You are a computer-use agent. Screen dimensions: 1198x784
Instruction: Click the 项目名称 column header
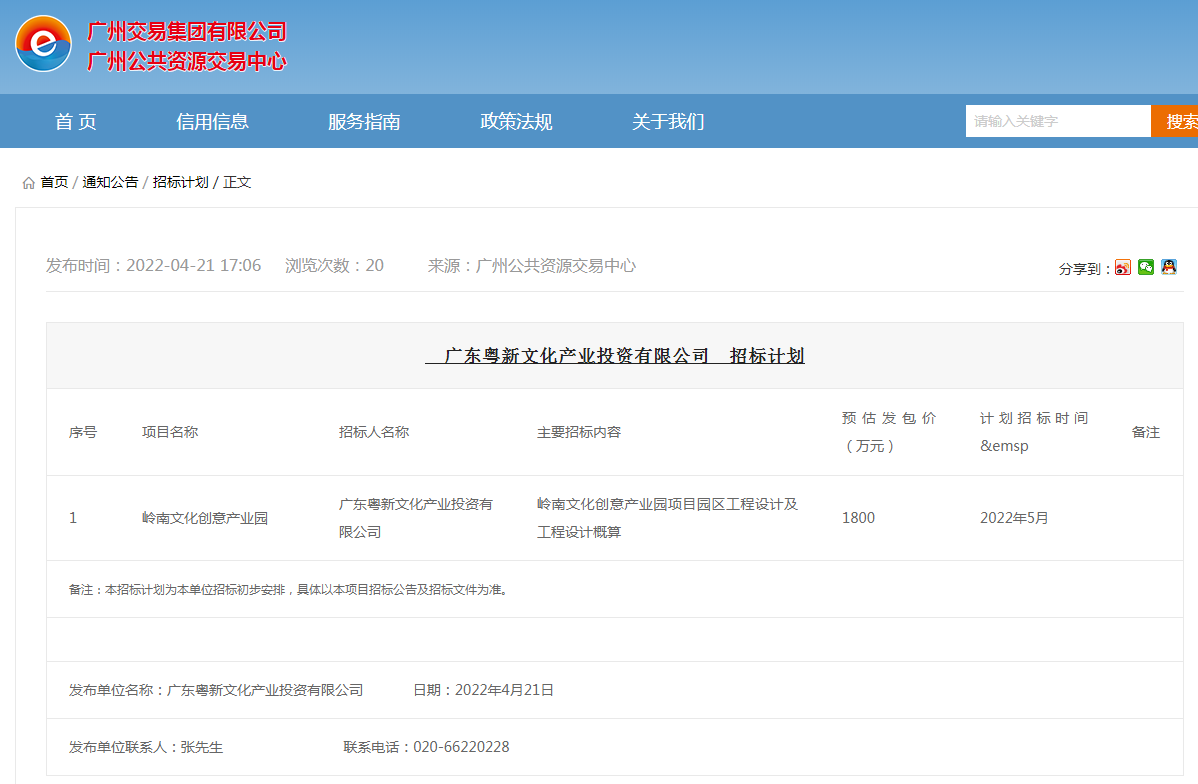point(170,432)
